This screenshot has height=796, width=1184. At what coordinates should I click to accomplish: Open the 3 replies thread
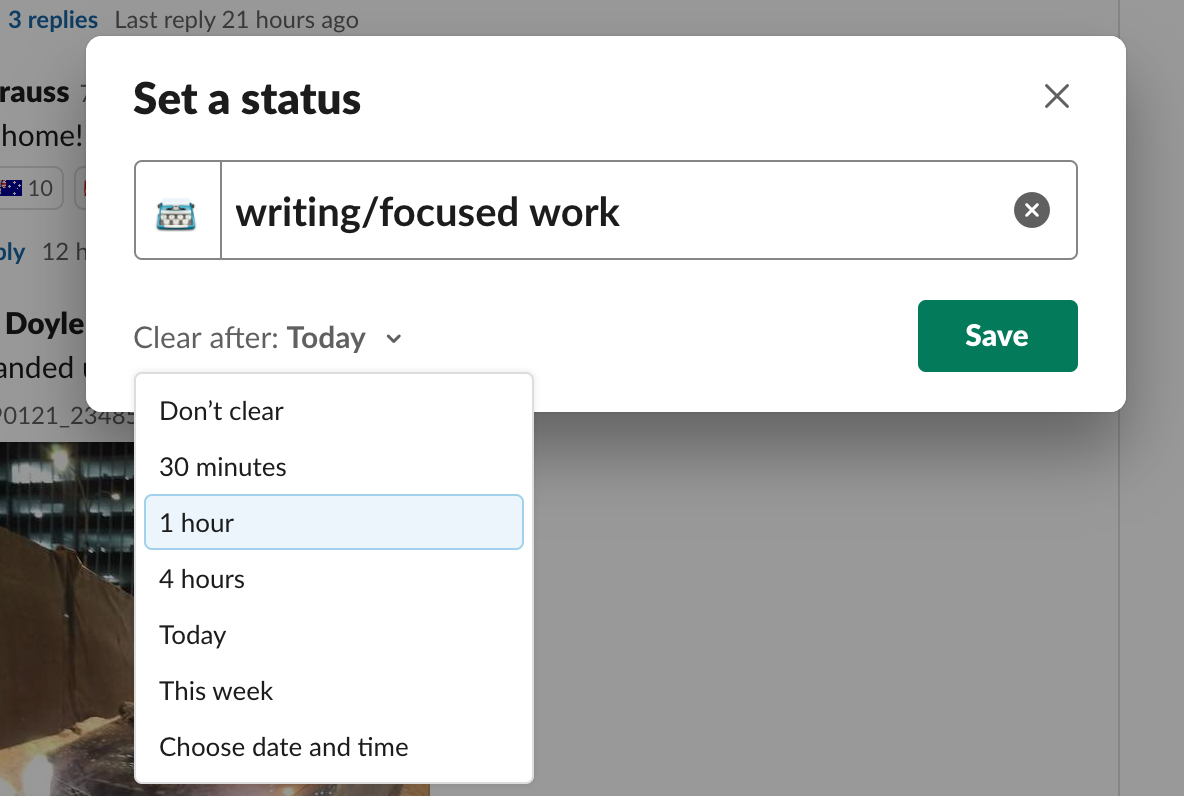[52, 18]
